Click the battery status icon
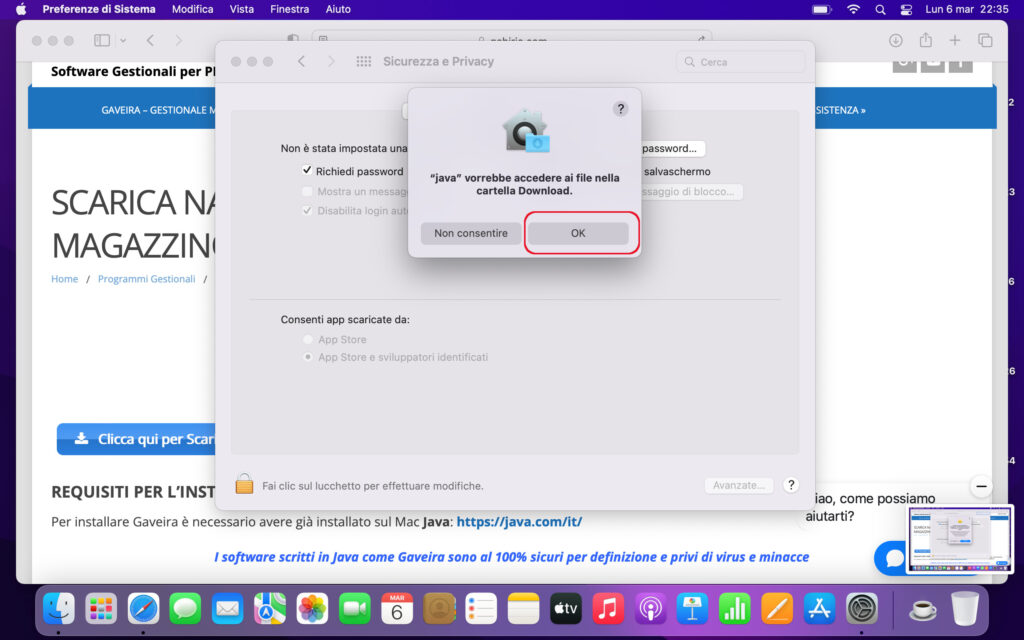The width and height of the screenshot is (1024, 640). [x=822, y=9]
